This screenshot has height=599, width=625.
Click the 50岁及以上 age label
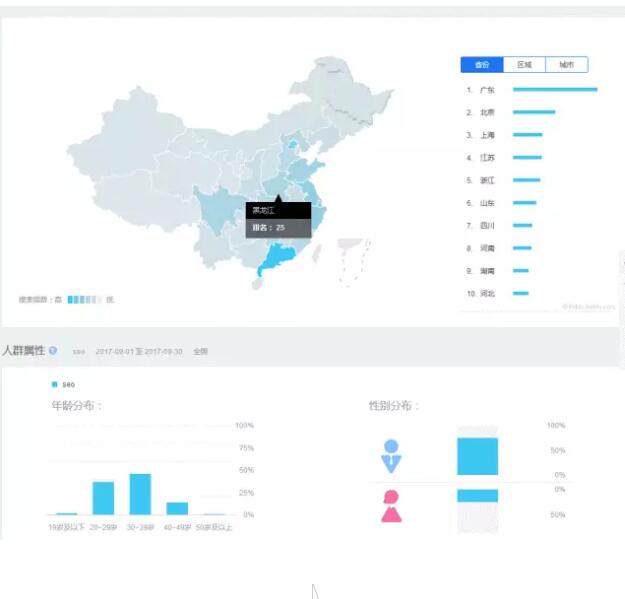pos(214,527)
